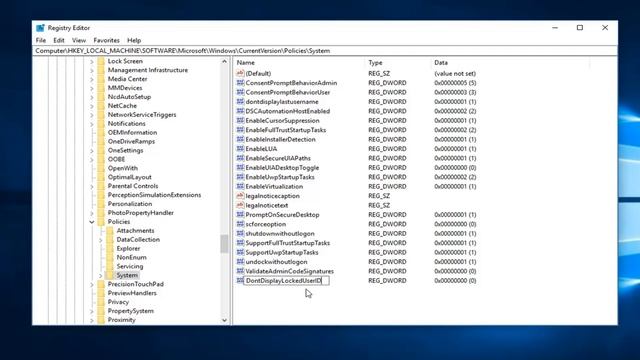Click the data value 0x00000005 (5)
The height and width of the screenshot is (360, 640).
pos(455,83)
